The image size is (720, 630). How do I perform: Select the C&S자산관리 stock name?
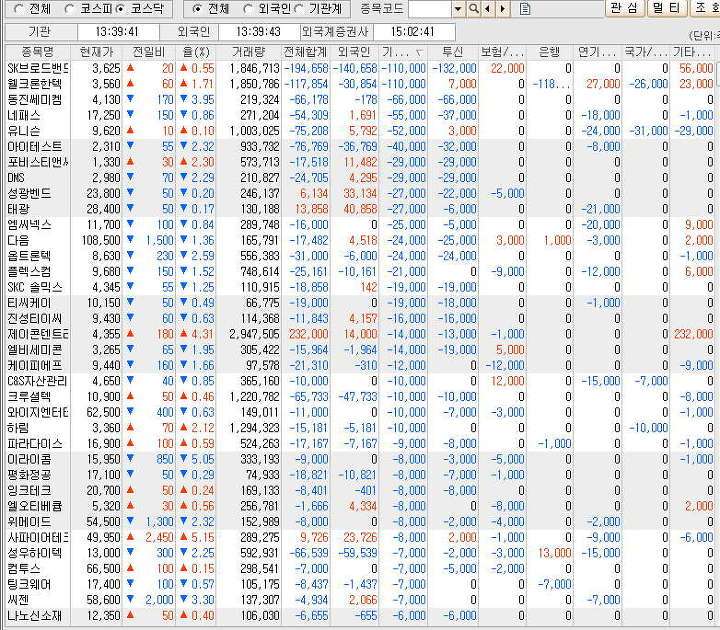pos(37,381)
